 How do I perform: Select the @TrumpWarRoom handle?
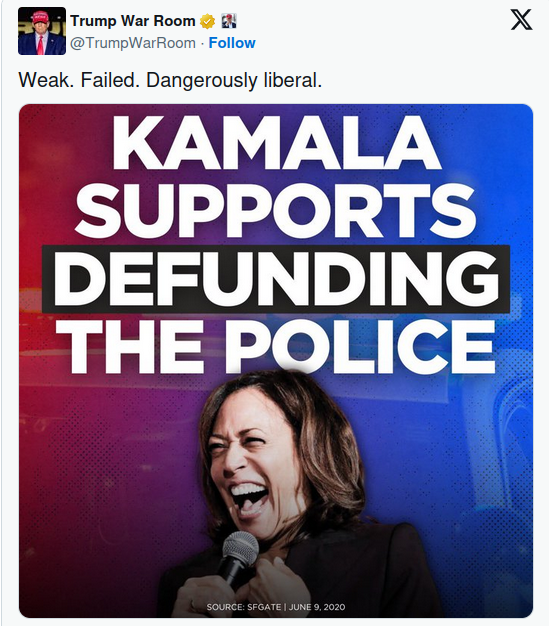133,43
